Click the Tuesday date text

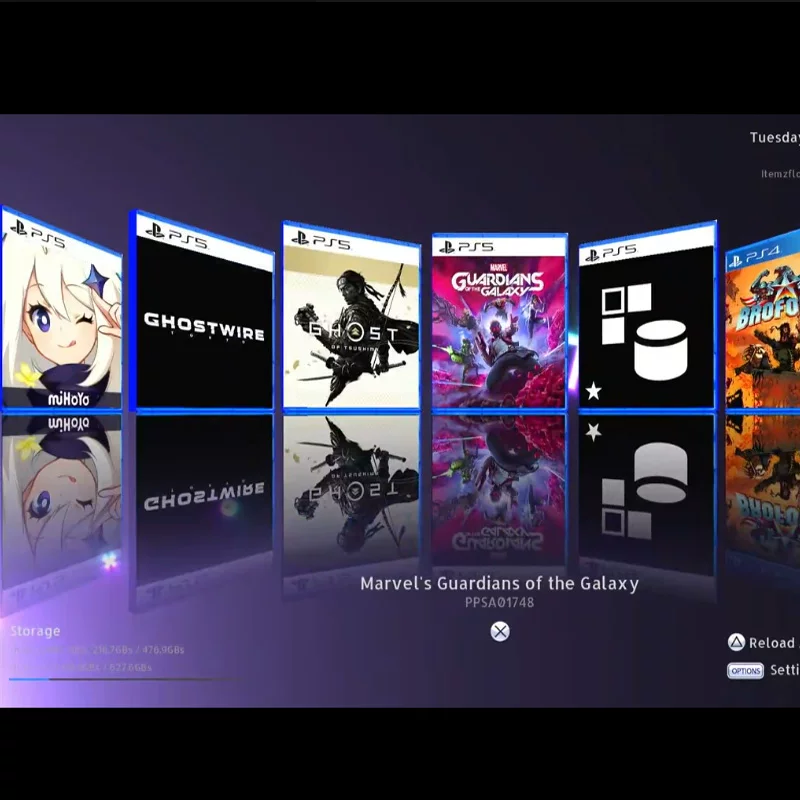point(774,137)
